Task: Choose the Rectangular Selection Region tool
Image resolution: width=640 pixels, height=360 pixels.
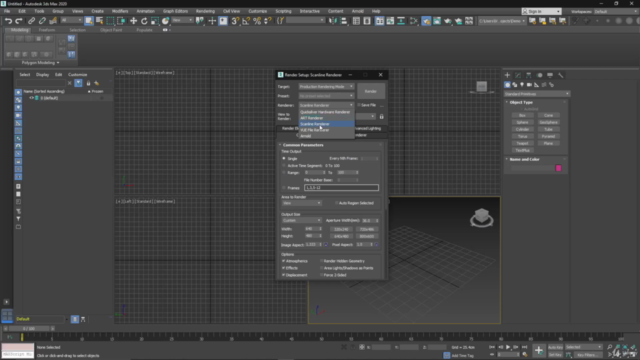Action: point(110,21)
